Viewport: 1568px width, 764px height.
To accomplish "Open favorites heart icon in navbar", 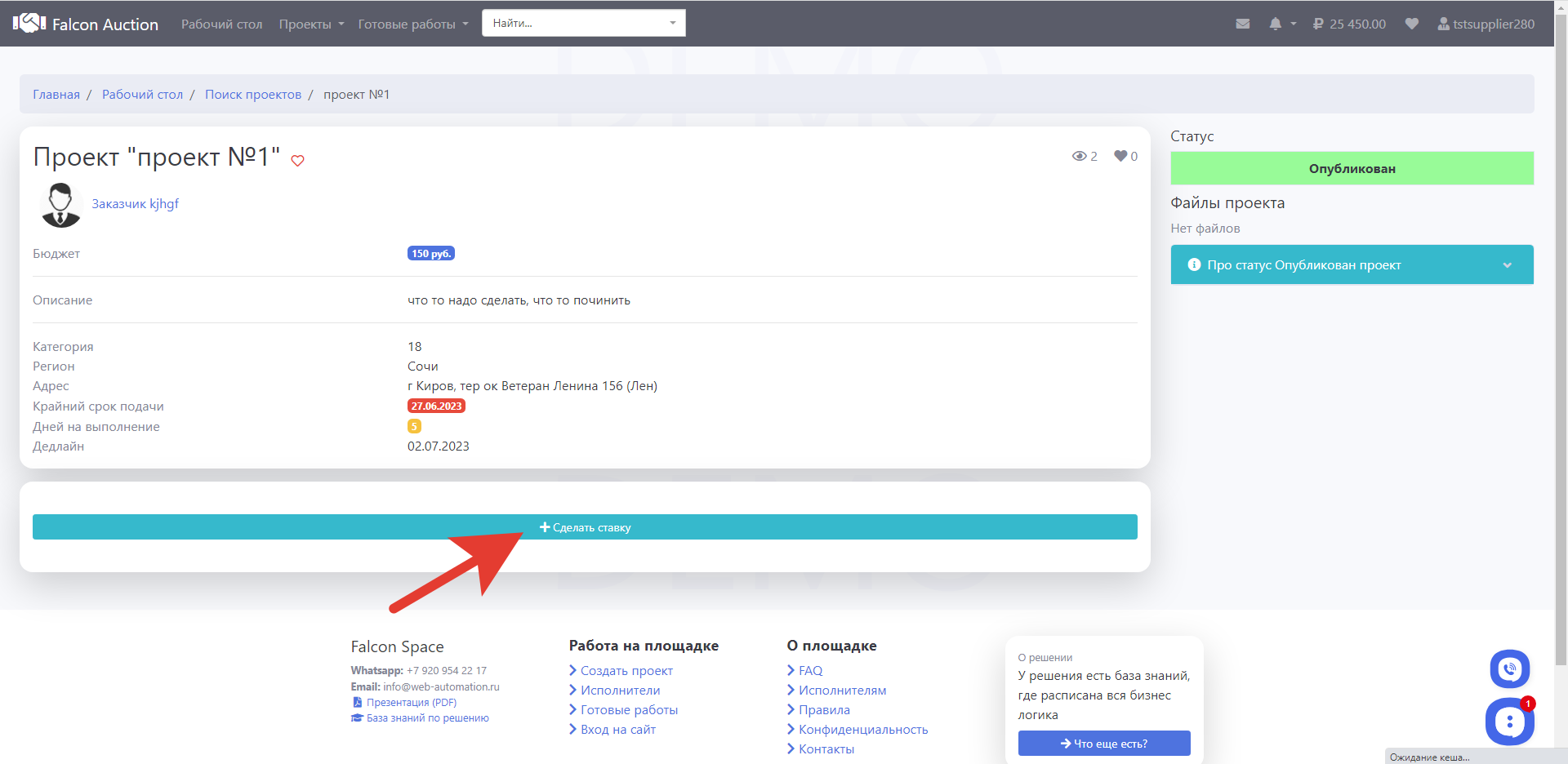I will (1411, 24).
